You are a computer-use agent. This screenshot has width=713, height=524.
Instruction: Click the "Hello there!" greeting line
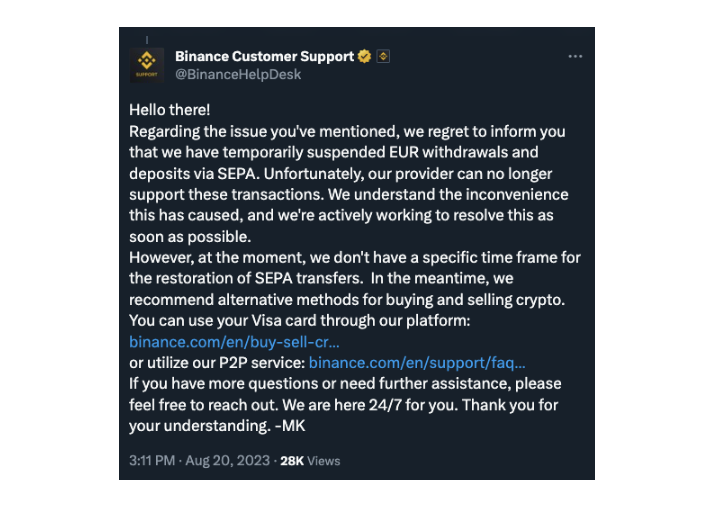click(170, 110)
